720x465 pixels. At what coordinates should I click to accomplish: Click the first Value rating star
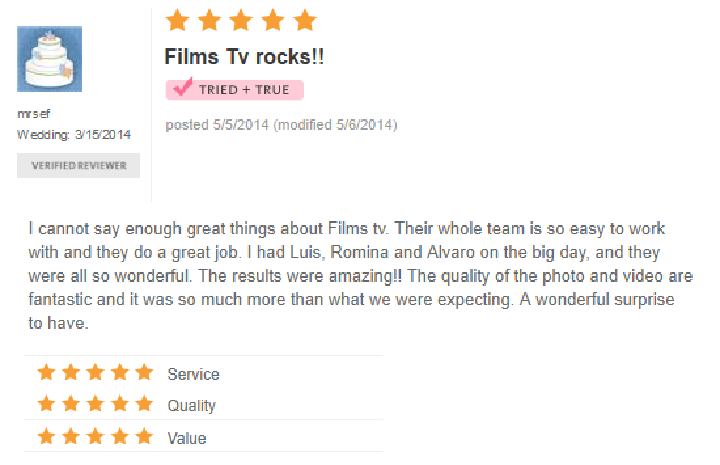click(46, 437)
